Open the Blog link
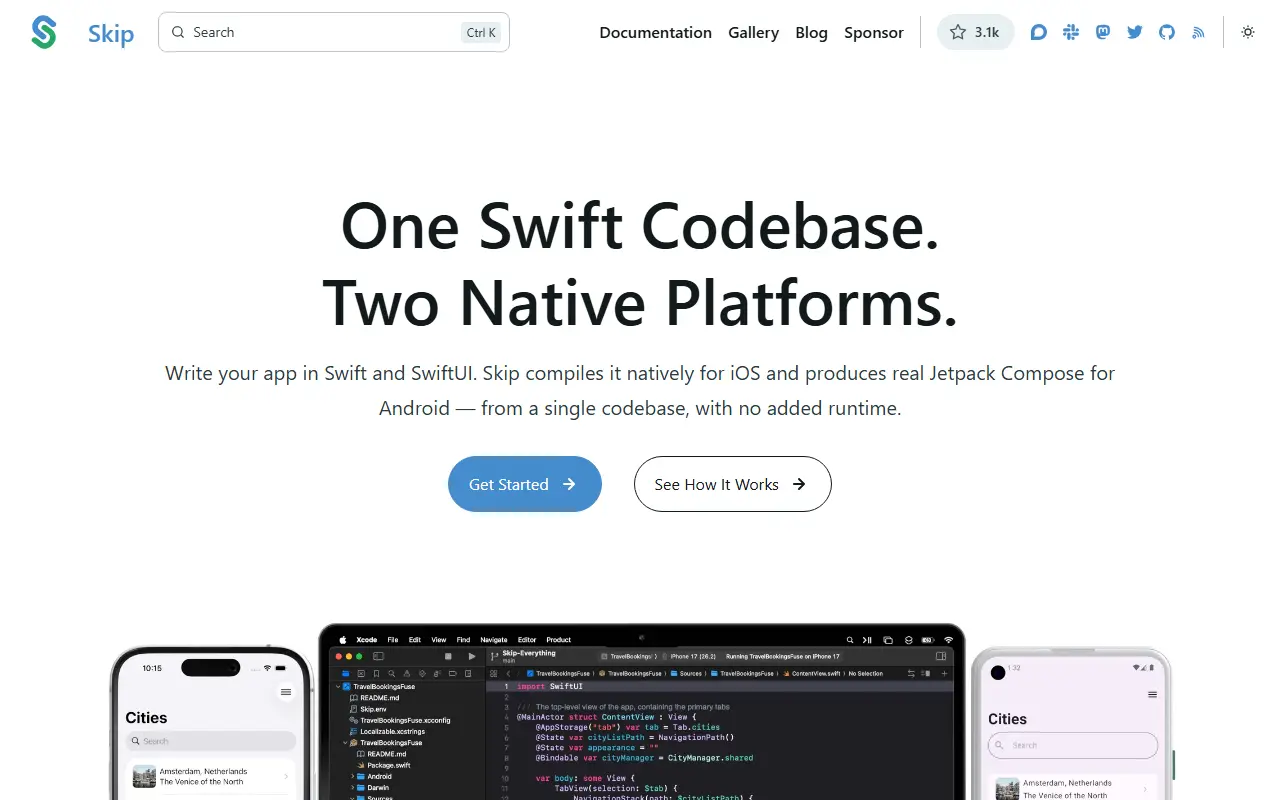This screenshot has height=800, width=1280. (x=811, y=32)
